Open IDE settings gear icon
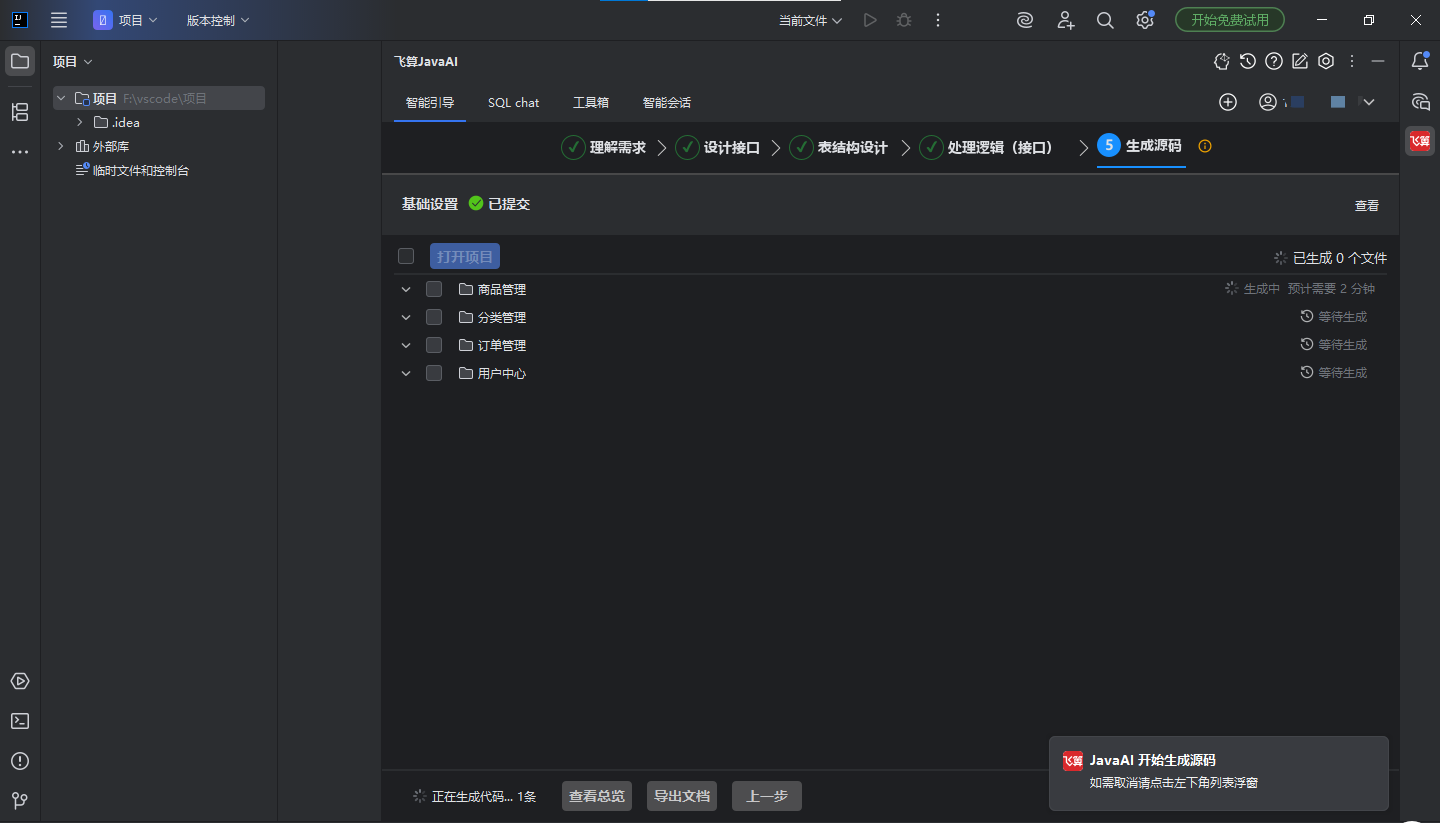Image resolution: width=1440 pixels, height=823 pixels. [x=1145, y=20]
